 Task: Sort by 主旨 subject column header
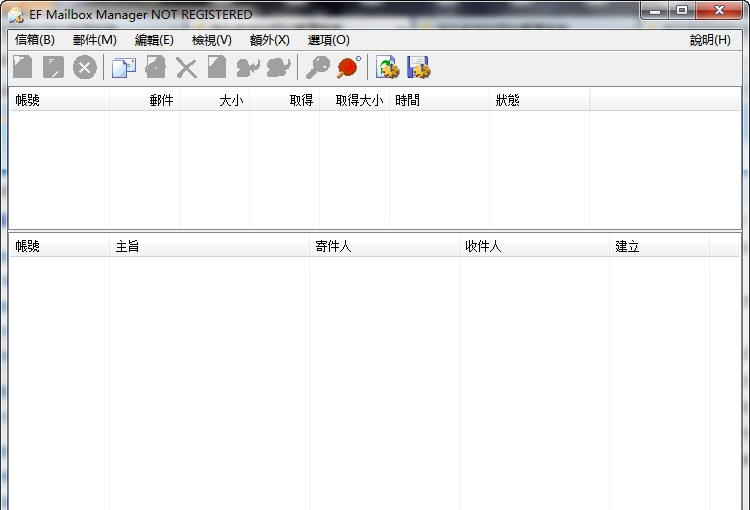(209, 246)
